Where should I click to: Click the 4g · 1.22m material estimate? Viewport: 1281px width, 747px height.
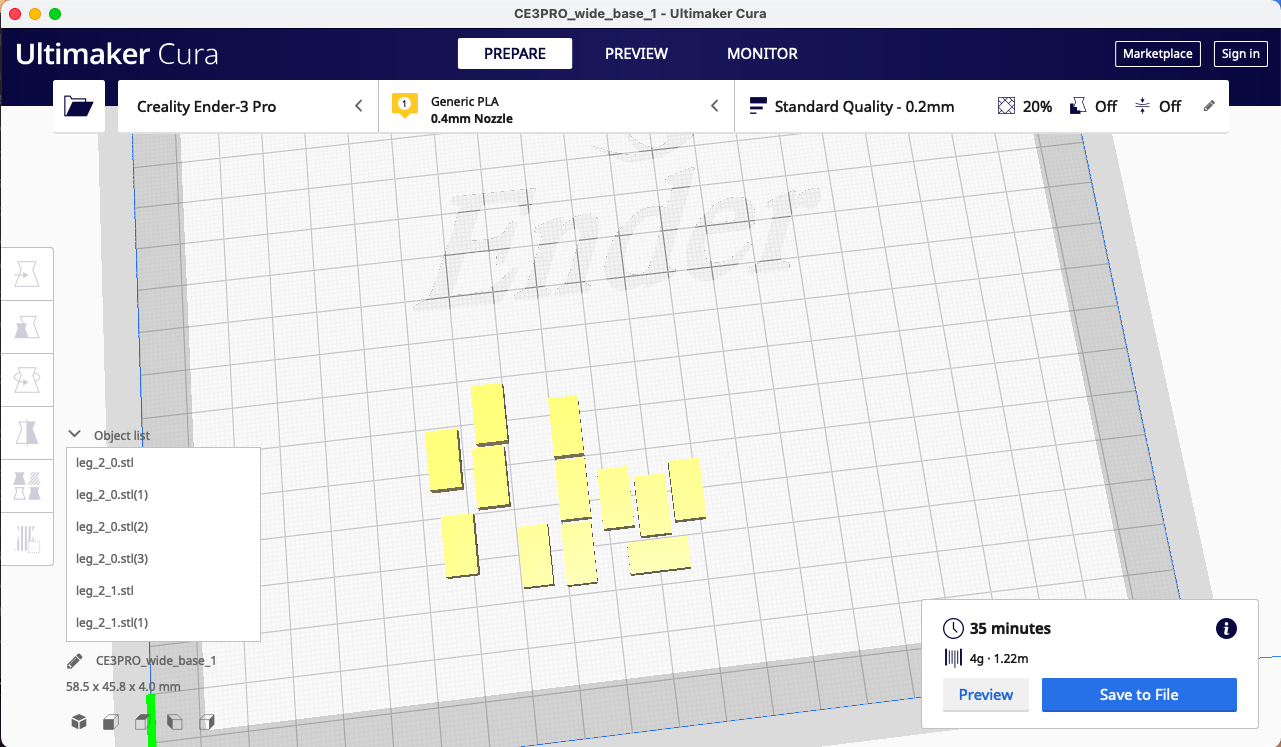999,658
